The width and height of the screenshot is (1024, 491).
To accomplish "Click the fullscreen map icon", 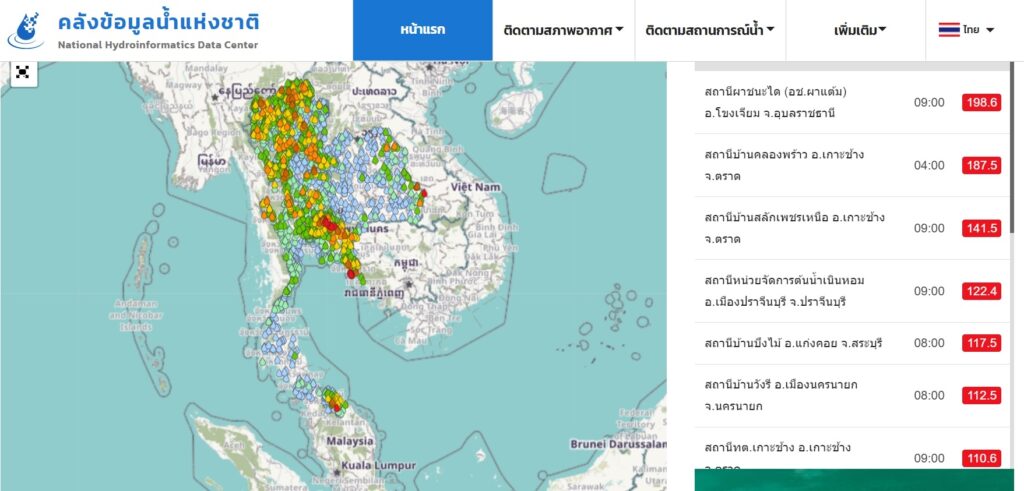I will click(x=23, y=73).
